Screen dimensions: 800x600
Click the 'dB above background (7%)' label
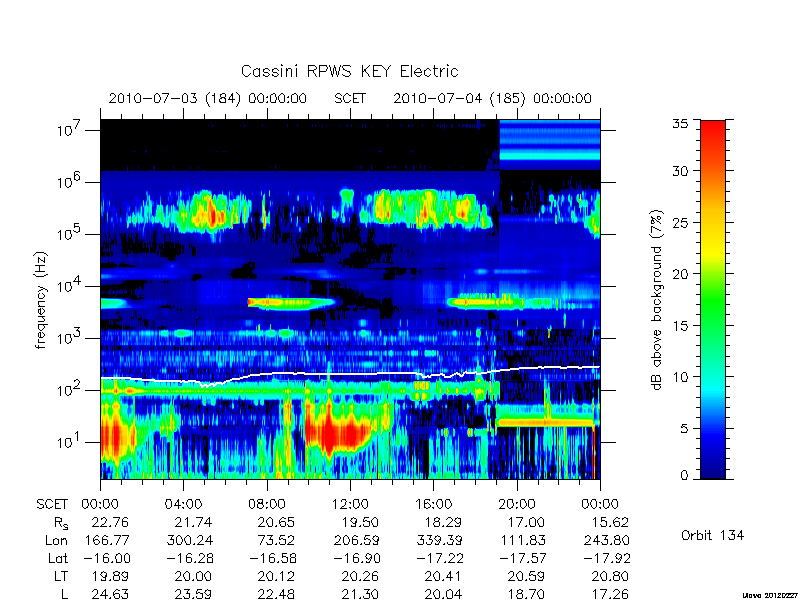657,300
